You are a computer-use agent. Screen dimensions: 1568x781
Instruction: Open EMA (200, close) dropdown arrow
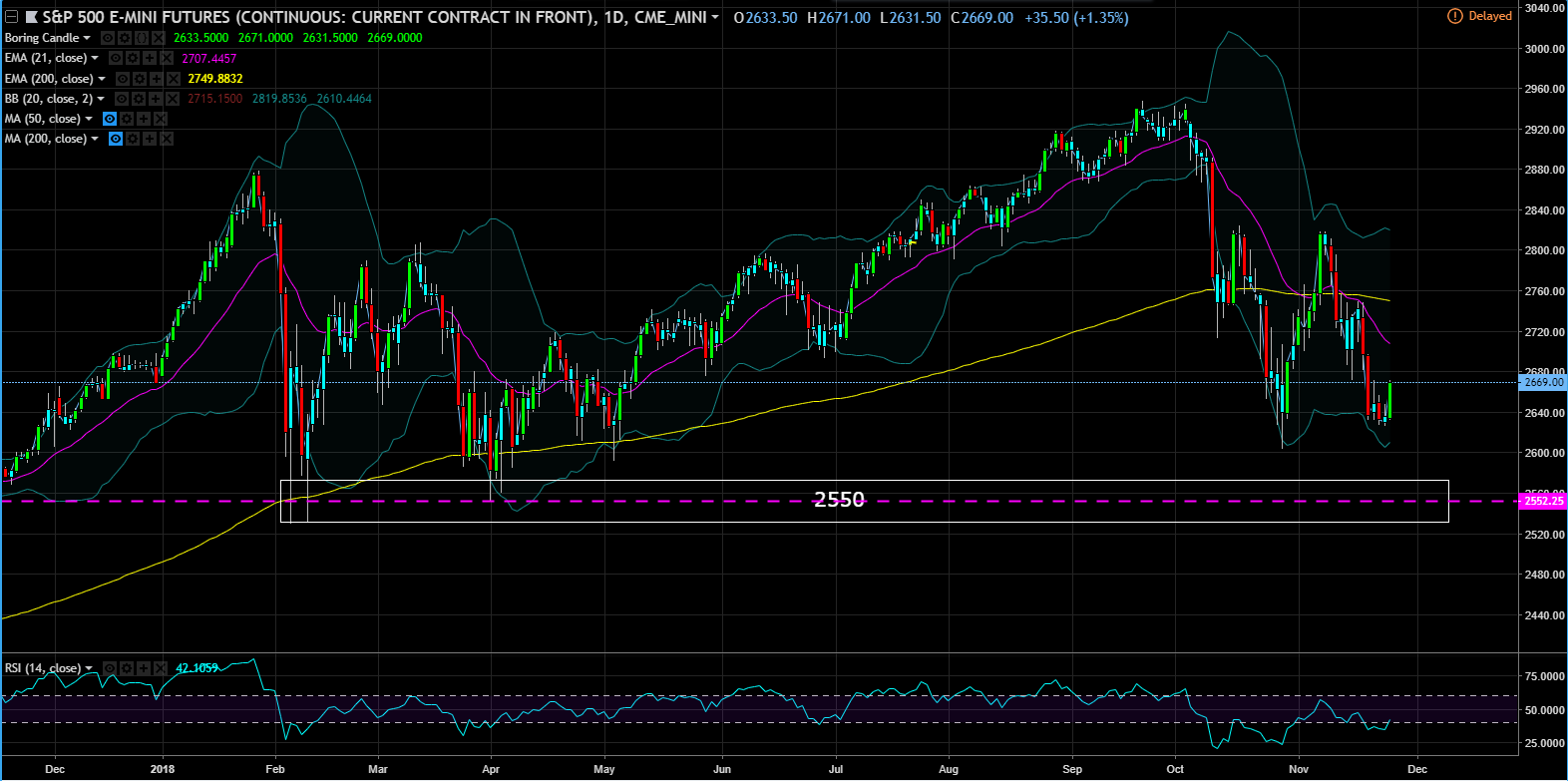pos(102,79)
